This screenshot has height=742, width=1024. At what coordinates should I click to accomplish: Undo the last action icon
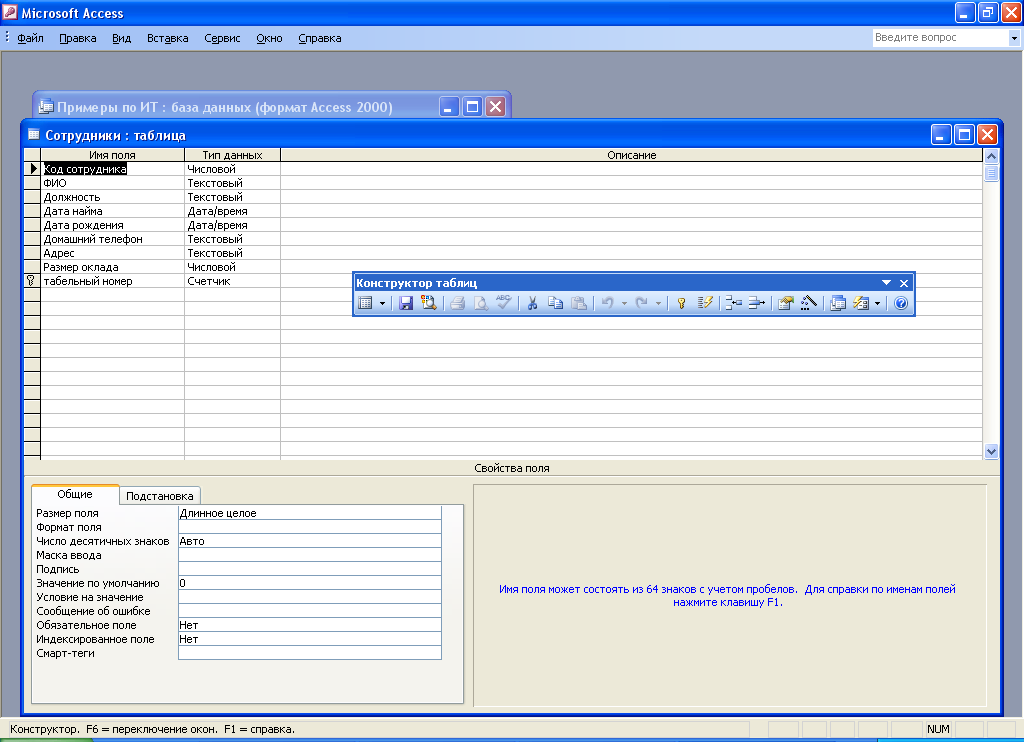tap(607, 303)
